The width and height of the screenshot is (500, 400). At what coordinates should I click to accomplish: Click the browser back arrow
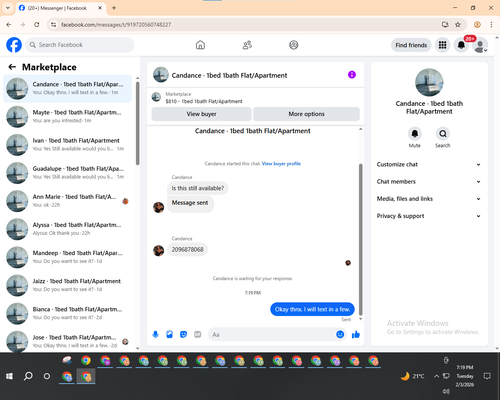(x=9, y=25)
